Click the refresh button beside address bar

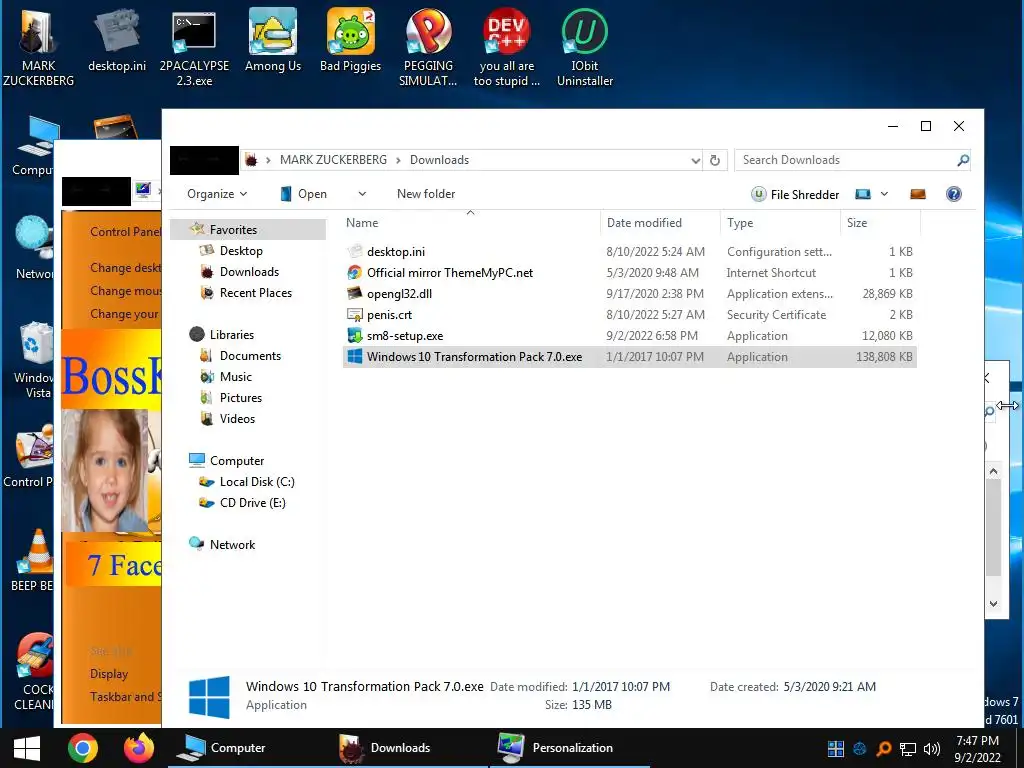pyautogui.click(x=715, y=160)
